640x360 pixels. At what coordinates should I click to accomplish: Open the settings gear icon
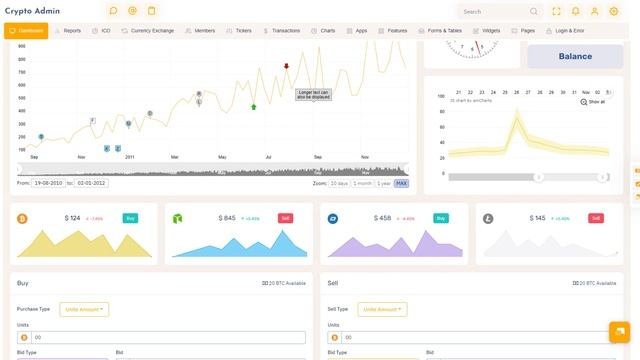tap(614, 11)
